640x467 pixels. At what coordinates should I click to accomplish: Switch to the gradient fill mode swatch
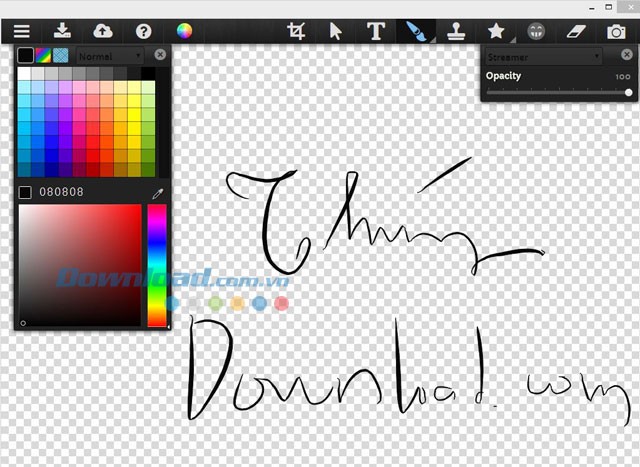[x=44, y=56]
